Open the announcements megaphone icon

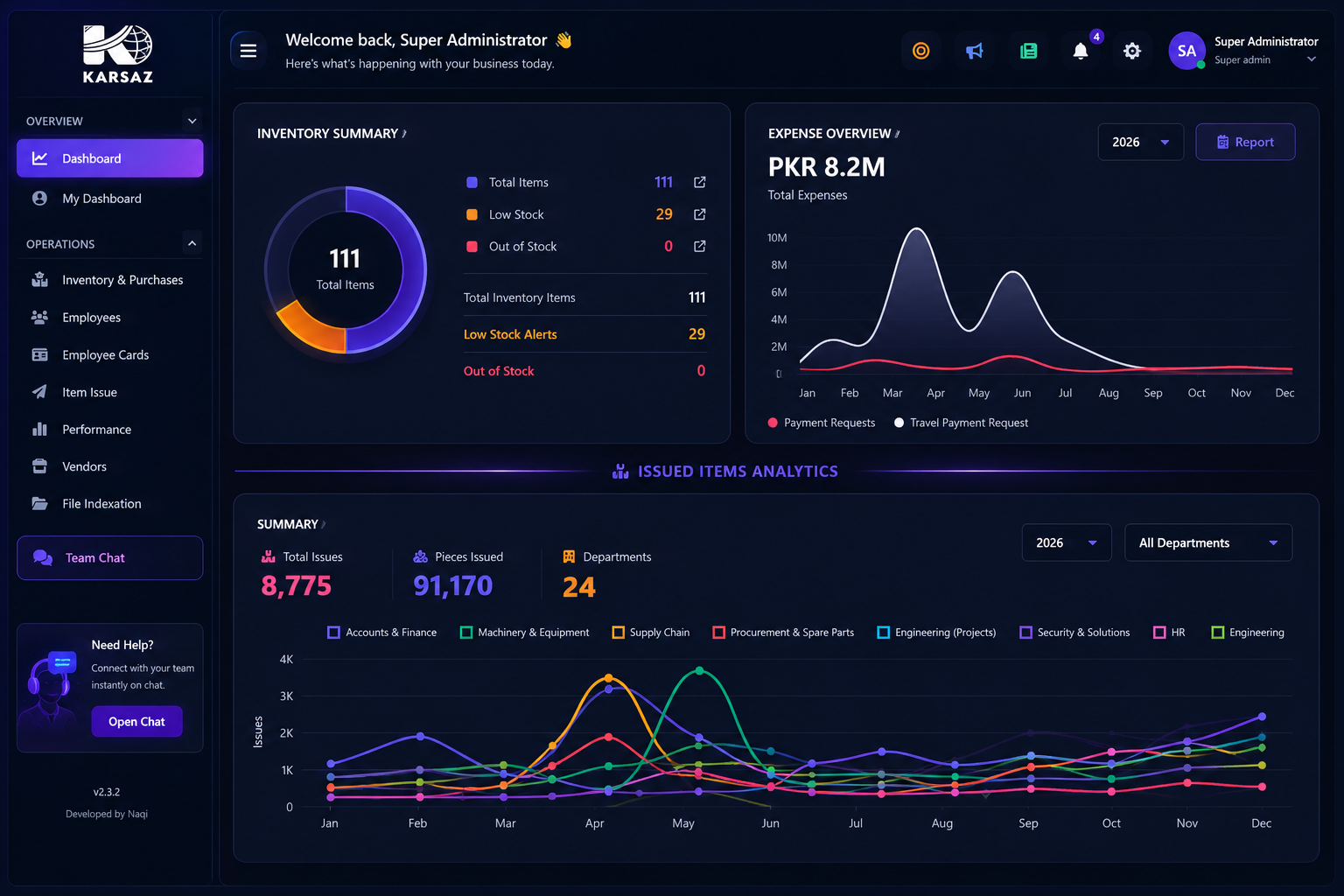[974, 51]
